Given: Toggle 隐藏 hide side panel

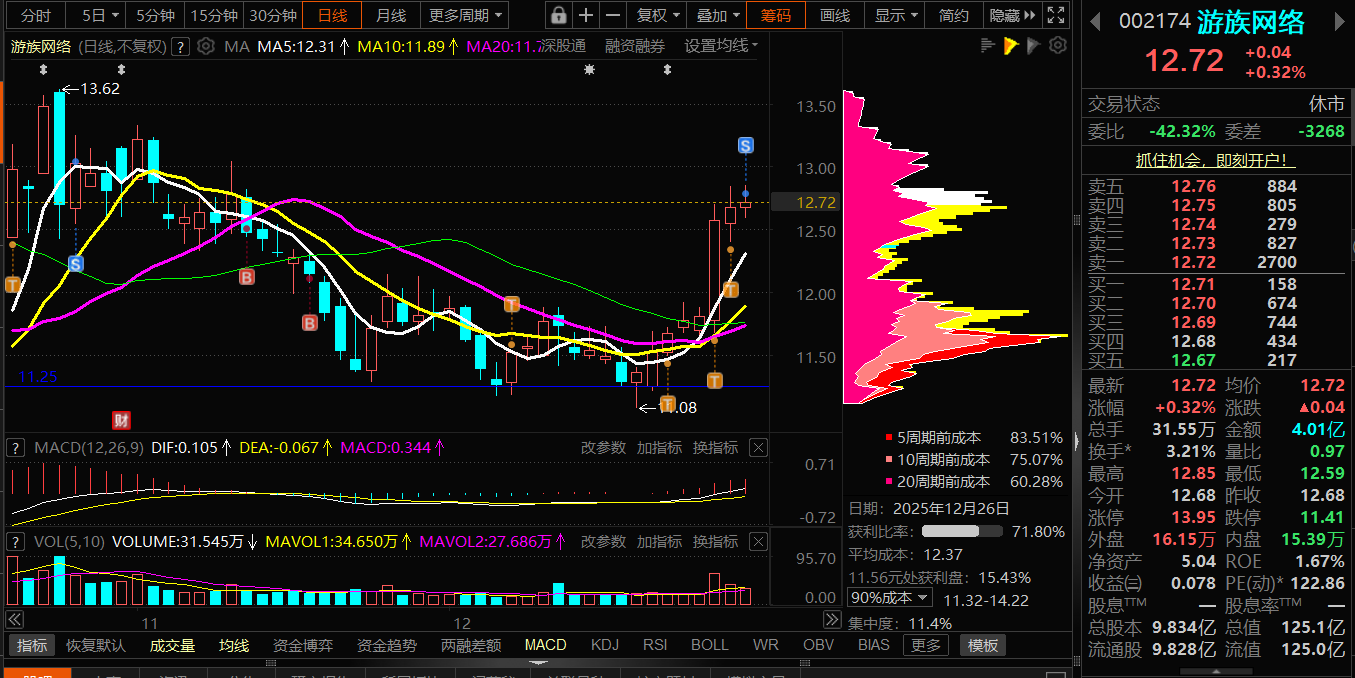Looking at the screenshot, I should 1010,15.
